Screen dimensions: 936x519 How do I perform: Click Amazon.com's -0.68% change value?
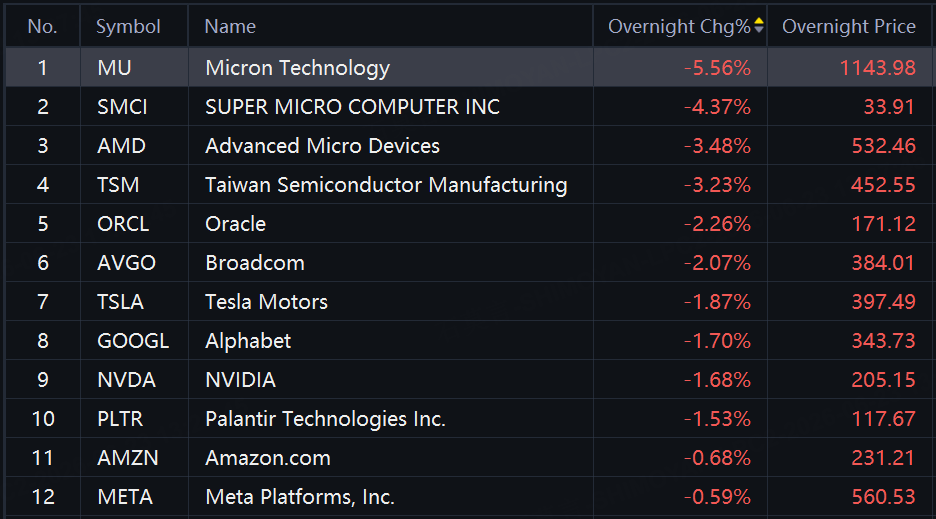pos(717,458)
